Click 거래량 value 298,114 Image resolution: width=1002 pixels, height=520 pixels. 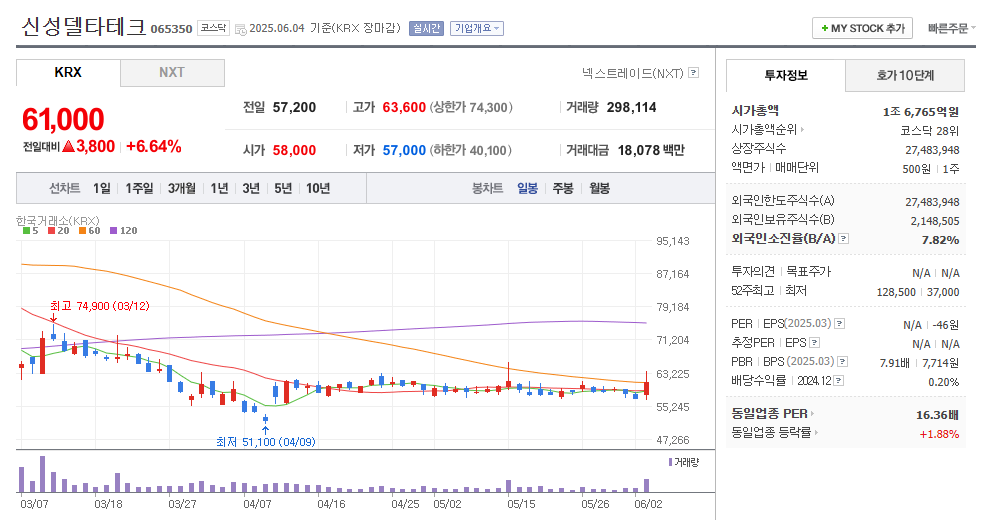pos(631,107)
